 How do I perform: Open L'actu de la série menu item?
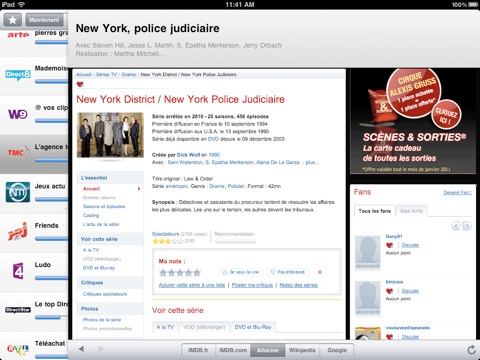point(101,224)
